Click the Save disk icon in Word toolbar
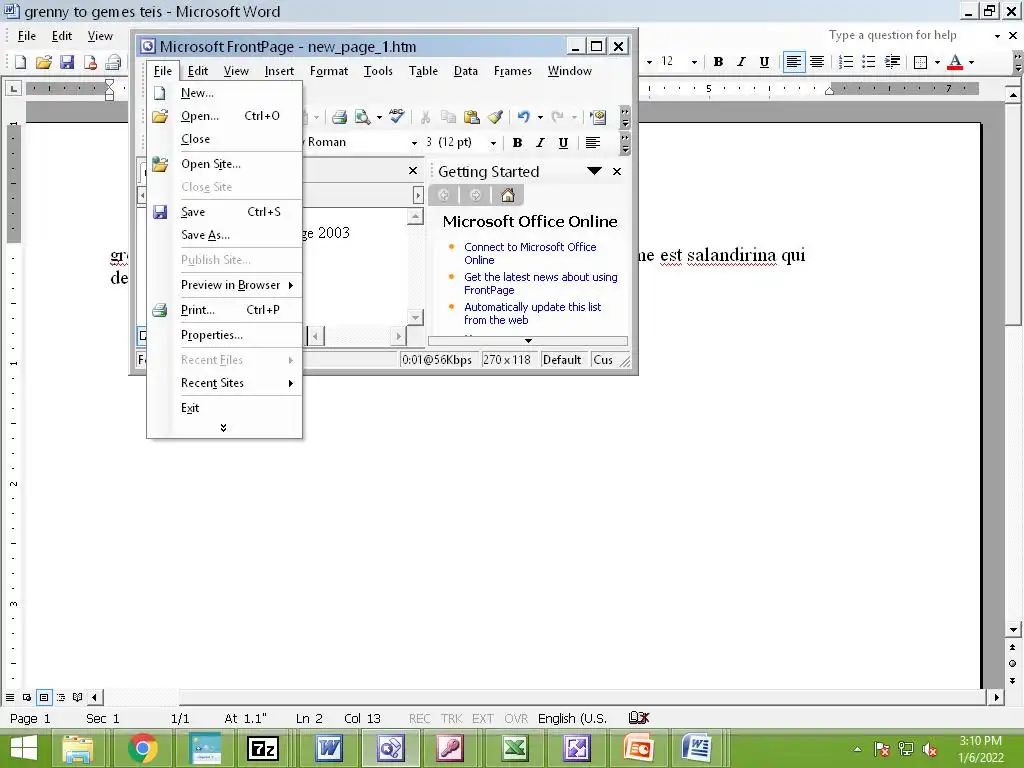 [x=67, y=62]
